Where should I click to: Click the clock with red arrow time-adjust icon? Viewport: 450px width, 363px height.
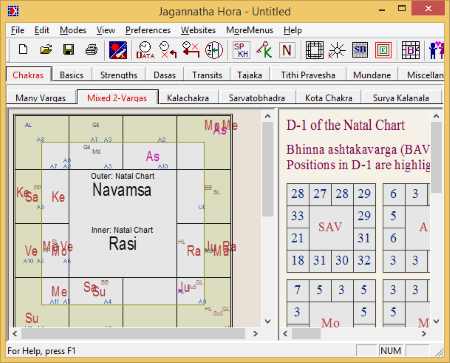coord(191,50)
